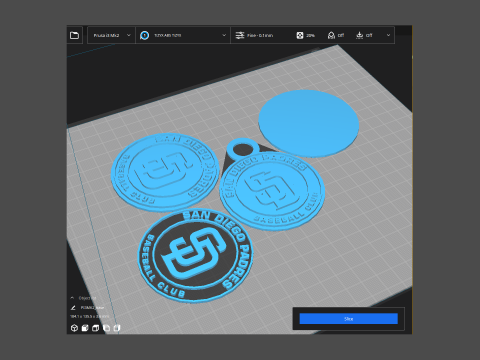Click the build plate adhesion off icon
The height and width of the screenshot is (360, 480).
coord(359,35)
